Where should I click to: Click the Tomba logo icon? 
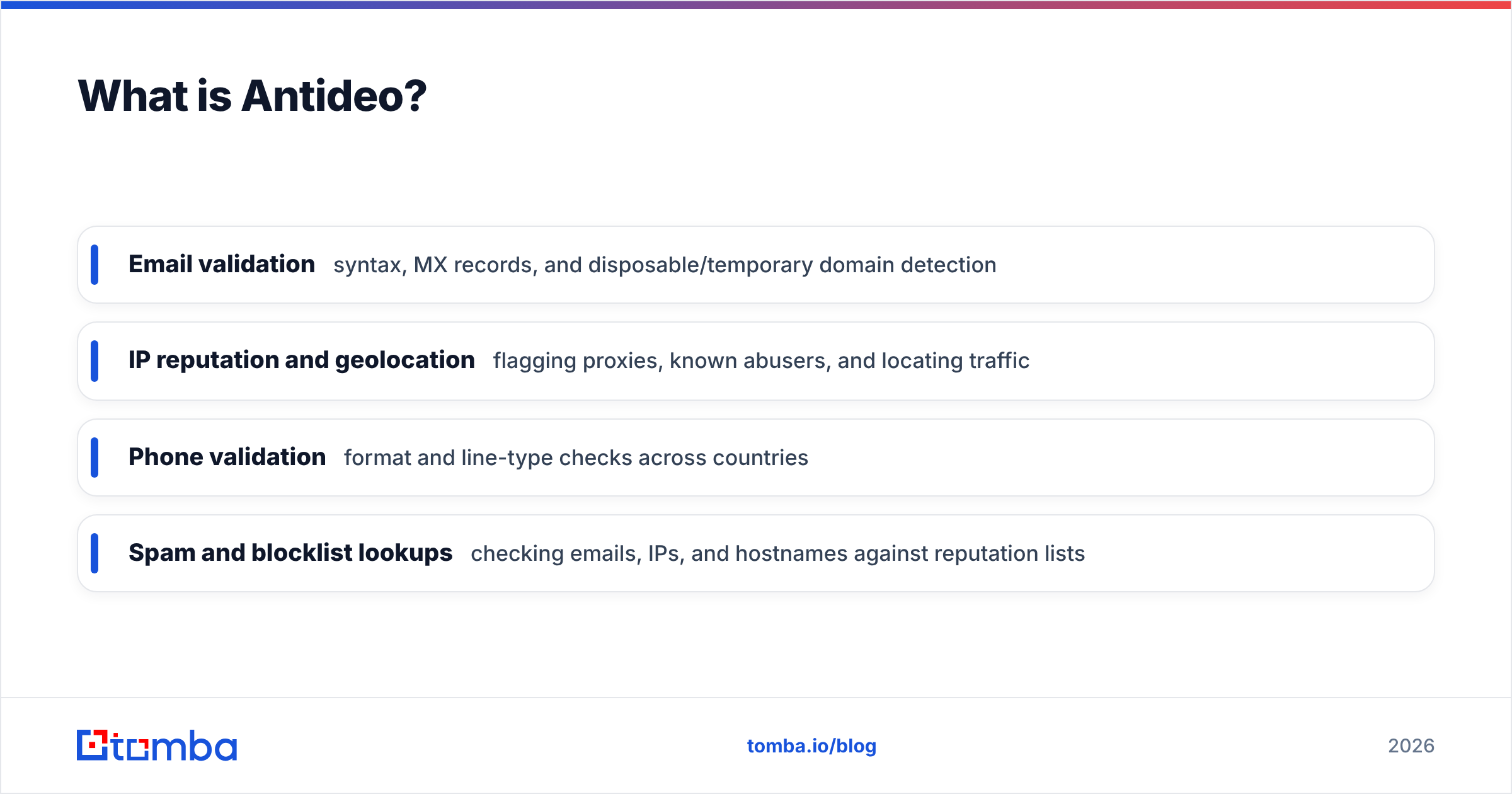point(93,745)
